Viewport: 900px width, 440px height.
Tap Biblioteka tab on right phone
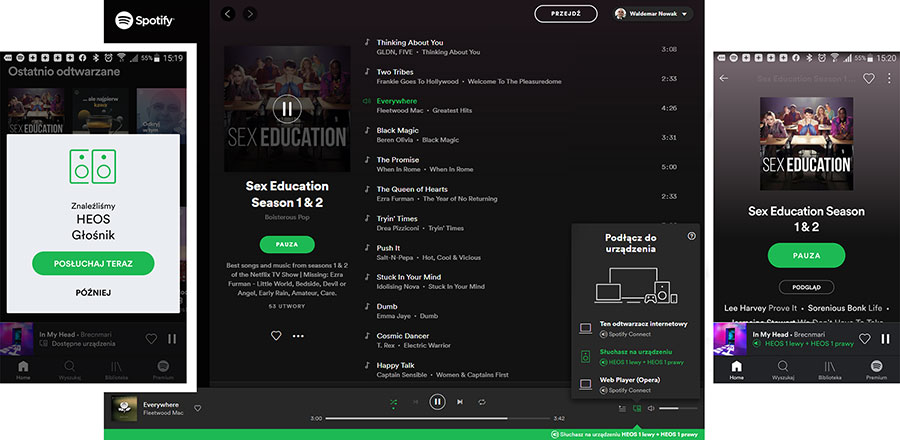pos(829,369)
